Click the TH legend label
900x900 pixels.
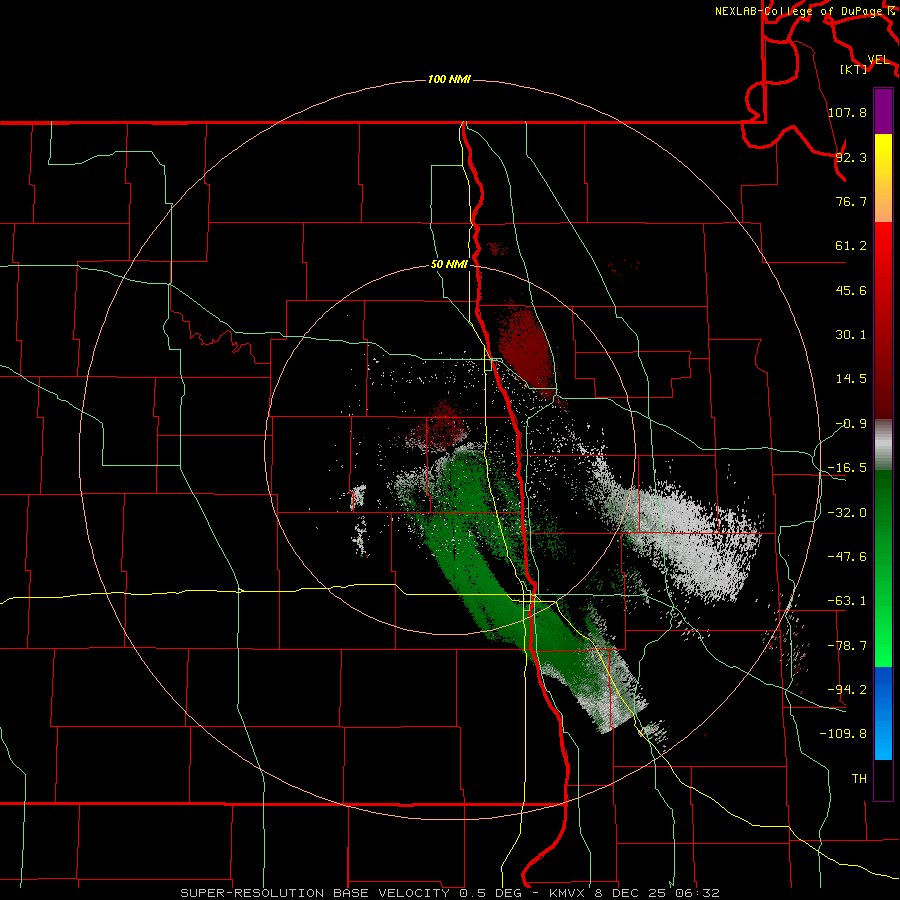pyautogui.click(x=859, y=779)
